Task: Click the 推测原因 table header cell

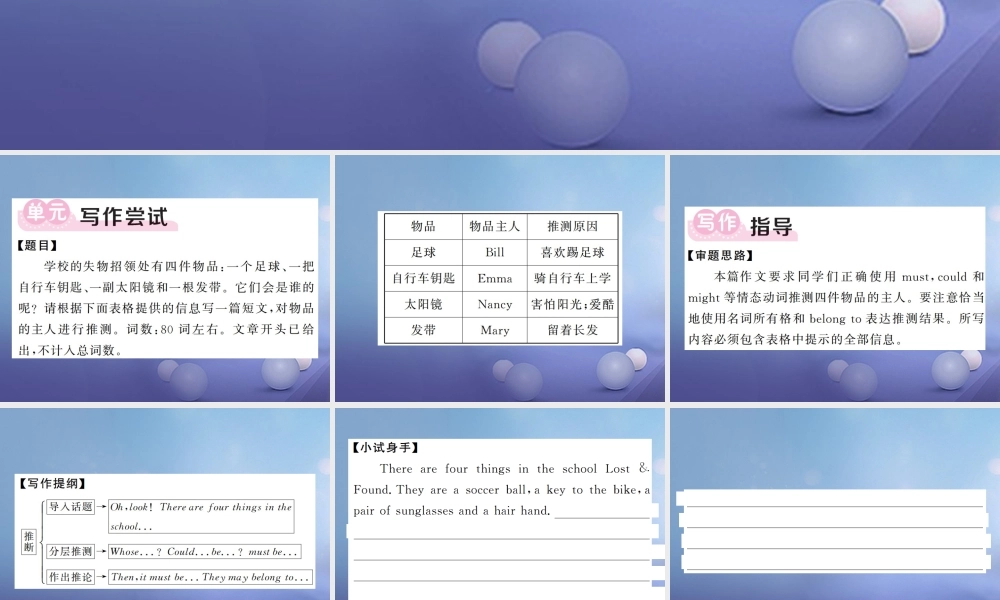Action: pyautogui.click(x=573, y=226)
